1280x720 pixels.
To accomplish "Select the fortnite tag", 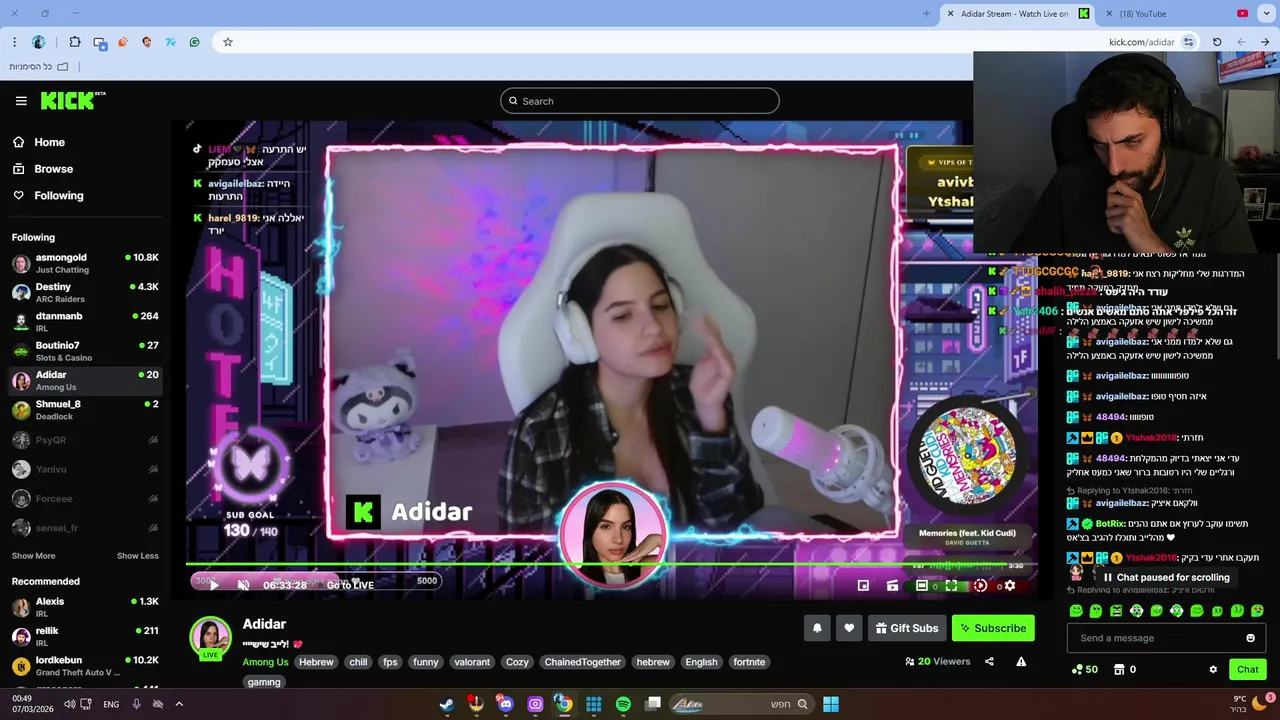I will point(749,662).
